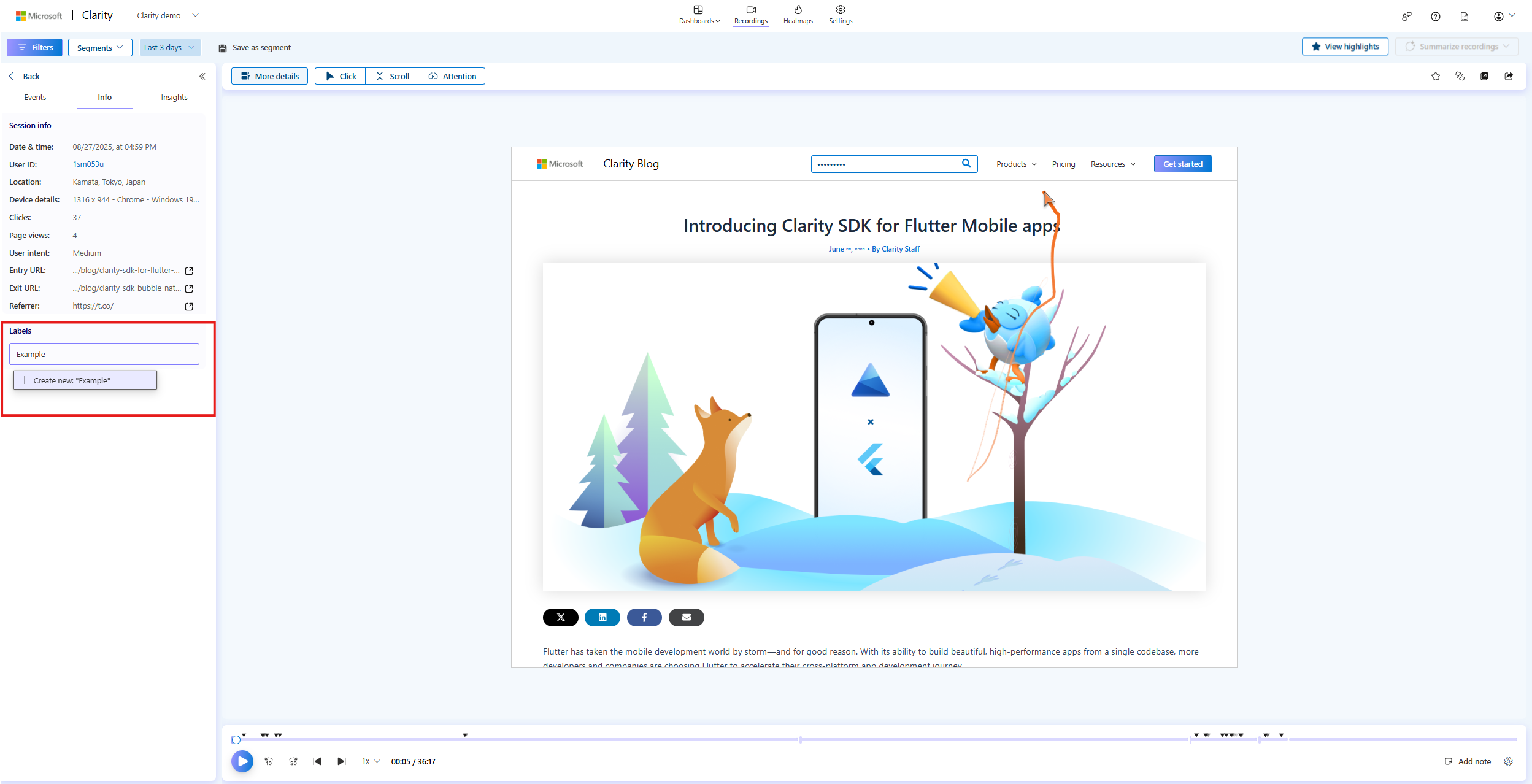
Task: Share the recording
Action: (1509, 76)
